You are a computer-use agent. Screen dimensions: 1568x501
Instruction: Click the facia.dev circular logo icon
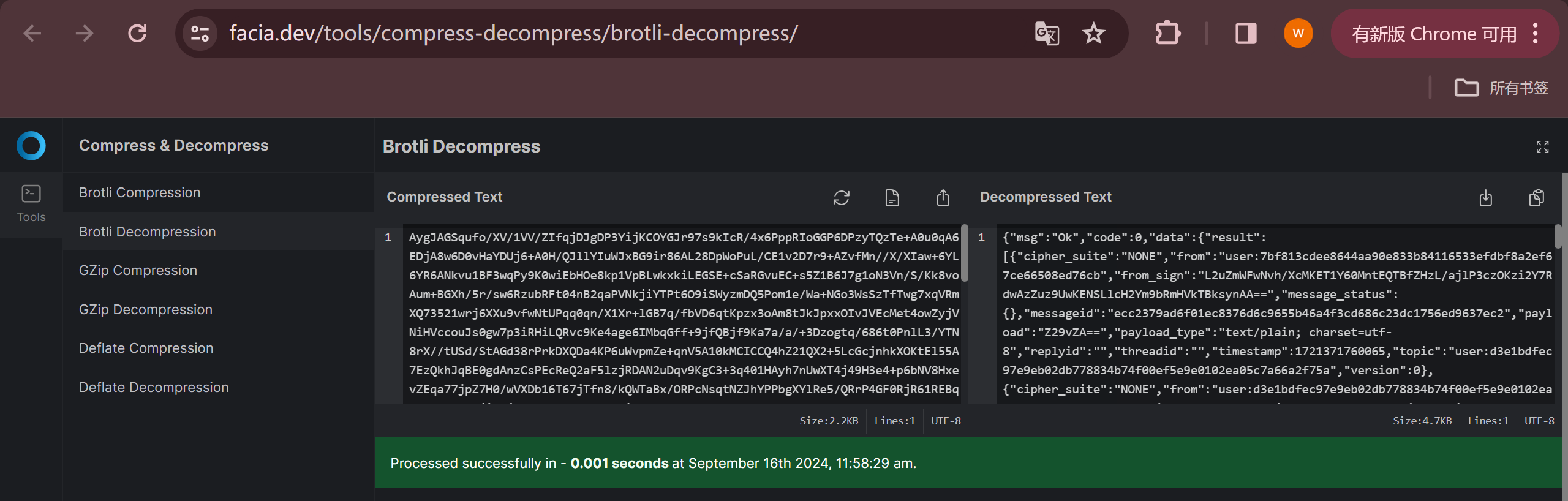coord(31,146)
